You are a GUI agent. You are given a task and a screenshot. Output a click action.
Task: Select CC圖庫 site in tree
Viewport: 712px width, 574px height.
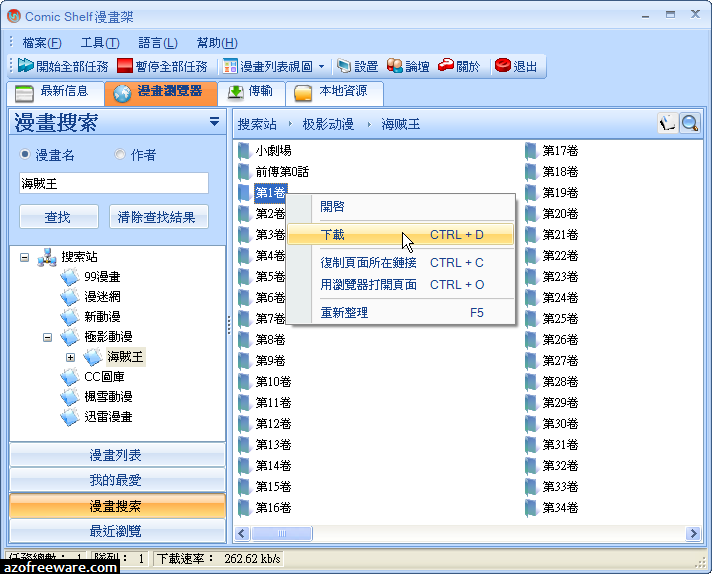click(x=104, y=376)
